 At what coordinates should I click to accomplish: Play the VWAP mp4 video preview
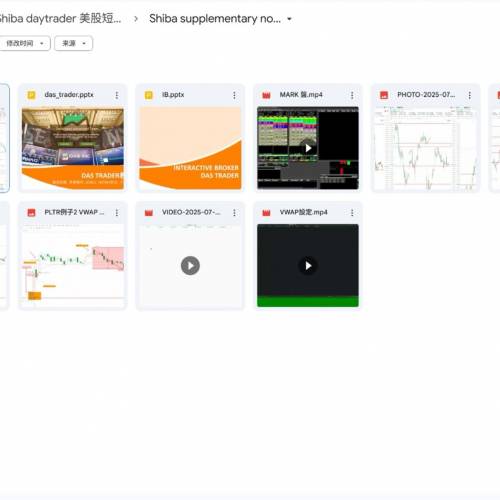point(308,265)
